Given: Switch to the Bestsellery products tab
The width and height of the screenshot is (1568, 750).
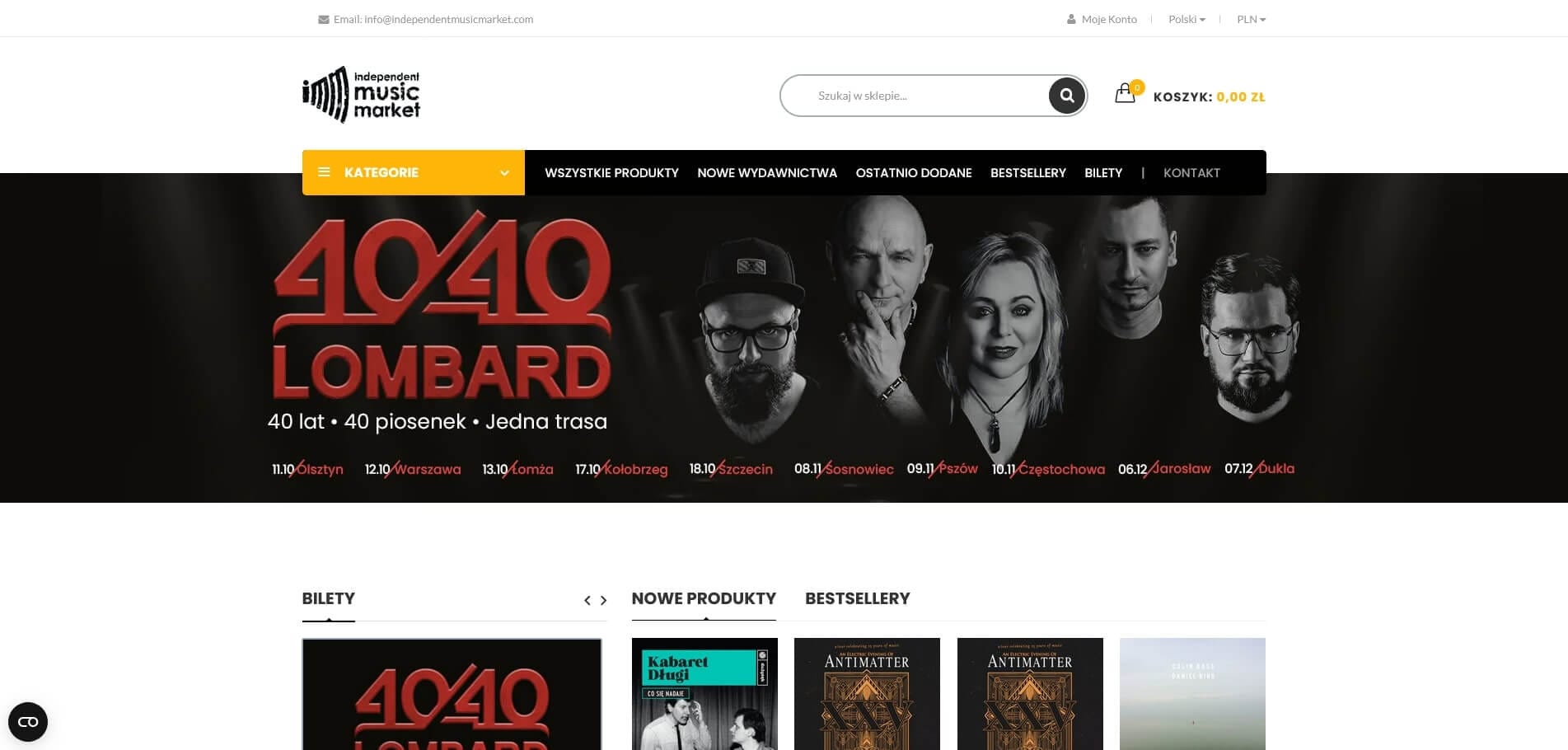Looking at the screenshot, I should click(857, 598).
